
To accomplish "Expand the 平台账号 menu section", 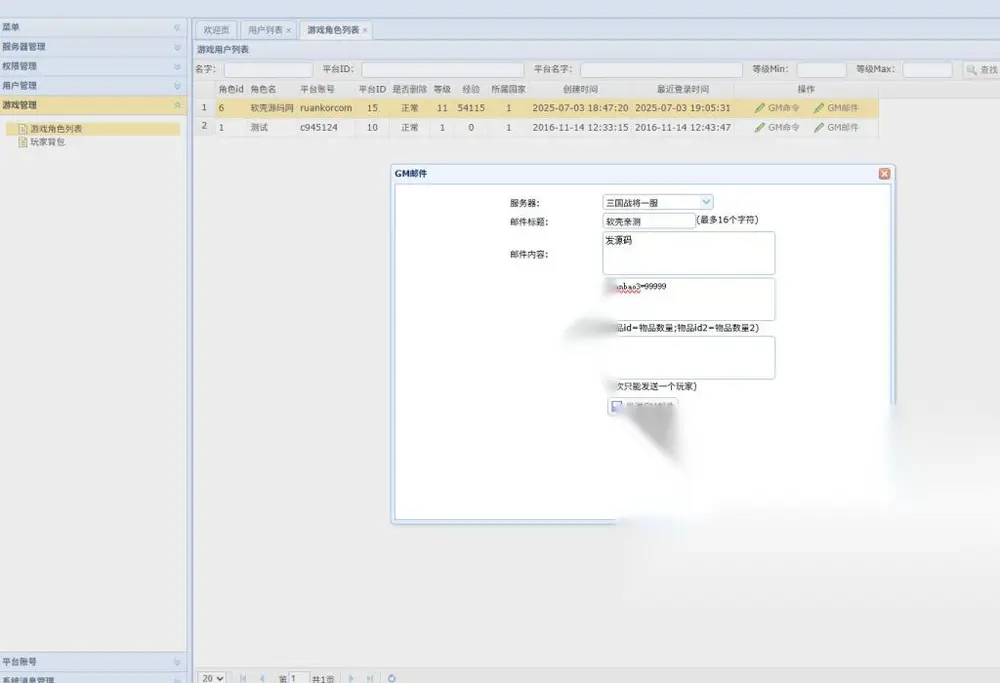I will pos(177,663).
